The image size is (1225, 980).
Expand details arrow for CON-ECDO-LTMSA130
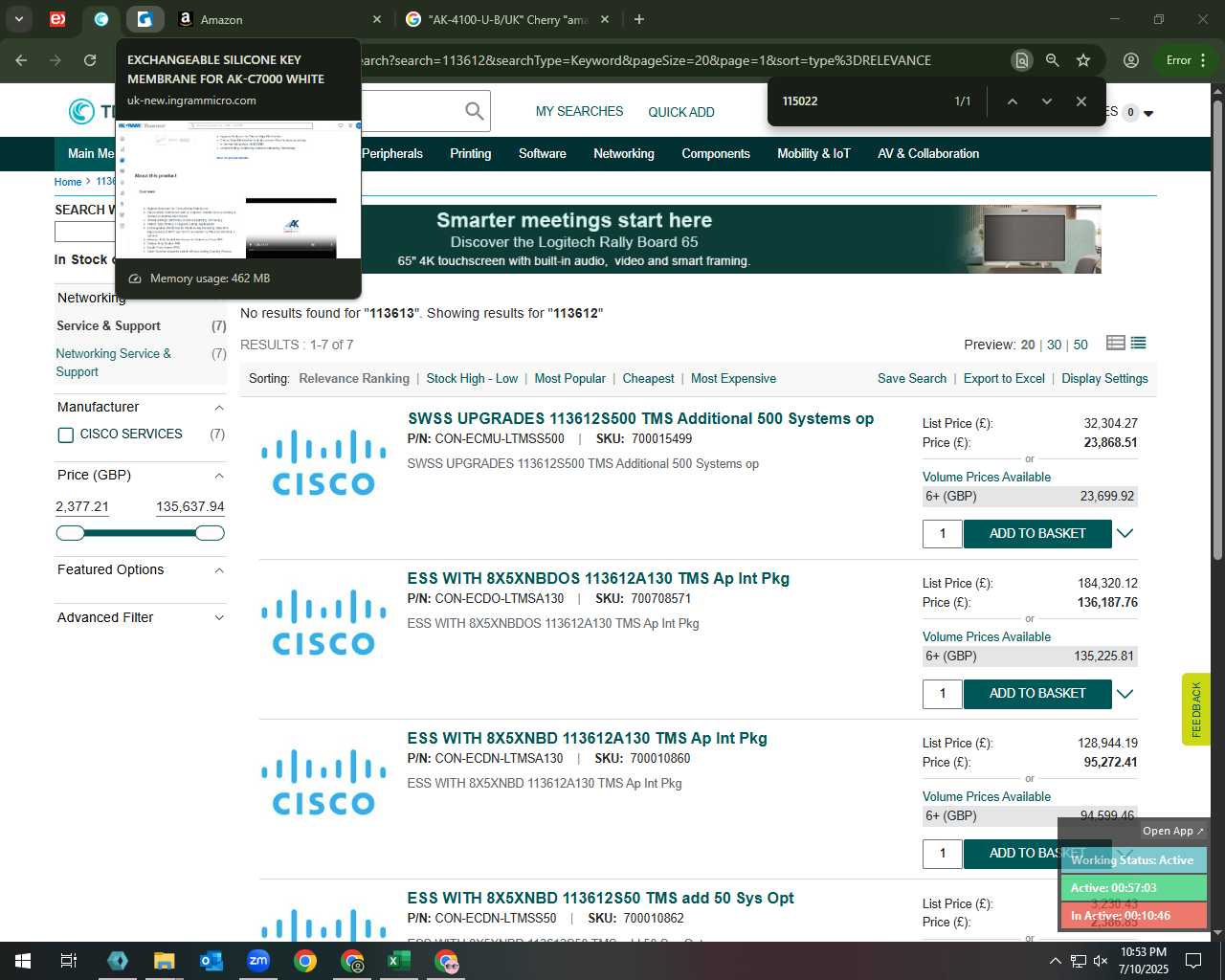pos(1125,694)
